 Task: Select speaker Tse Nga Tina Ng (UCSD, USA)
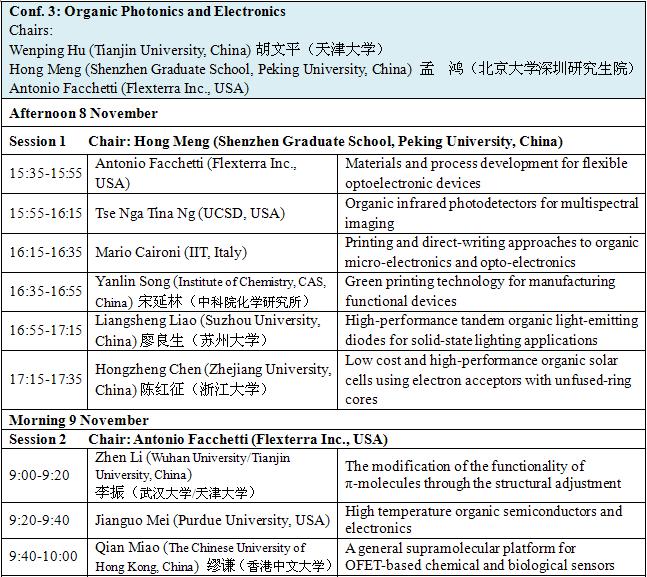[x=189, y=213]
